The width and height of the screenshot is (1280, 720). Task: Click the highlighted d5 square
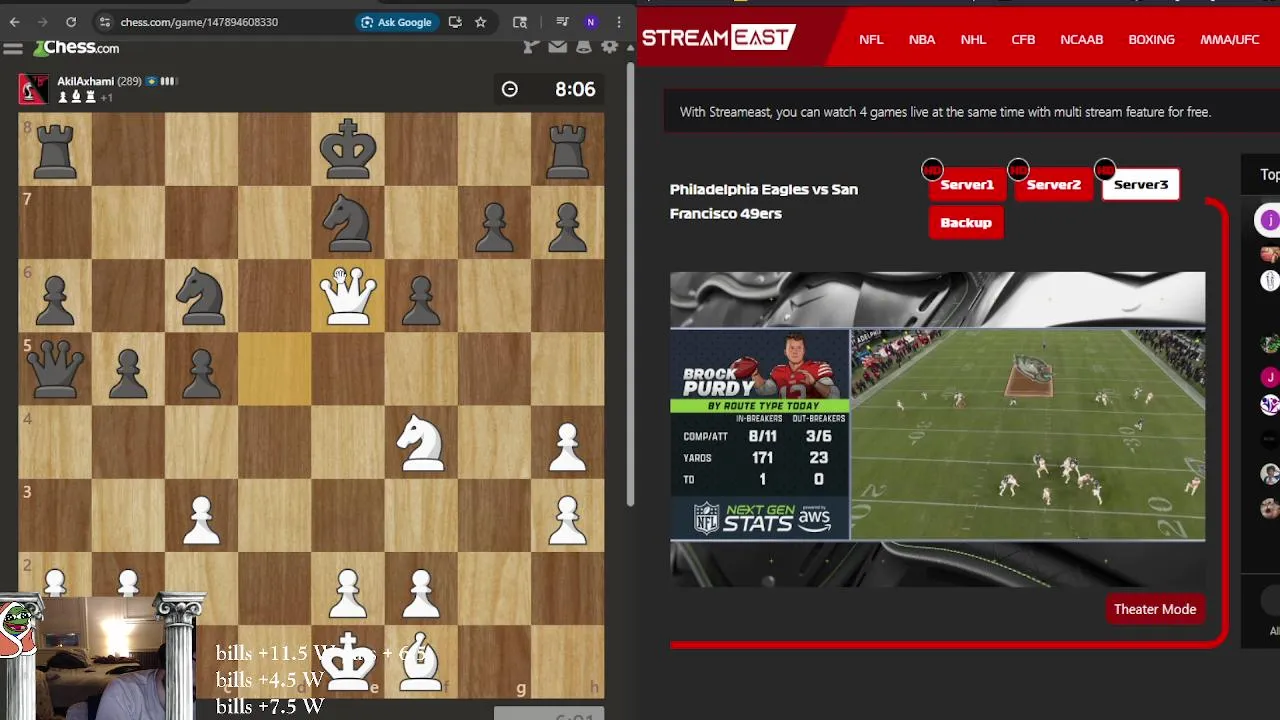pyautogui.click(x=275, y=368)
